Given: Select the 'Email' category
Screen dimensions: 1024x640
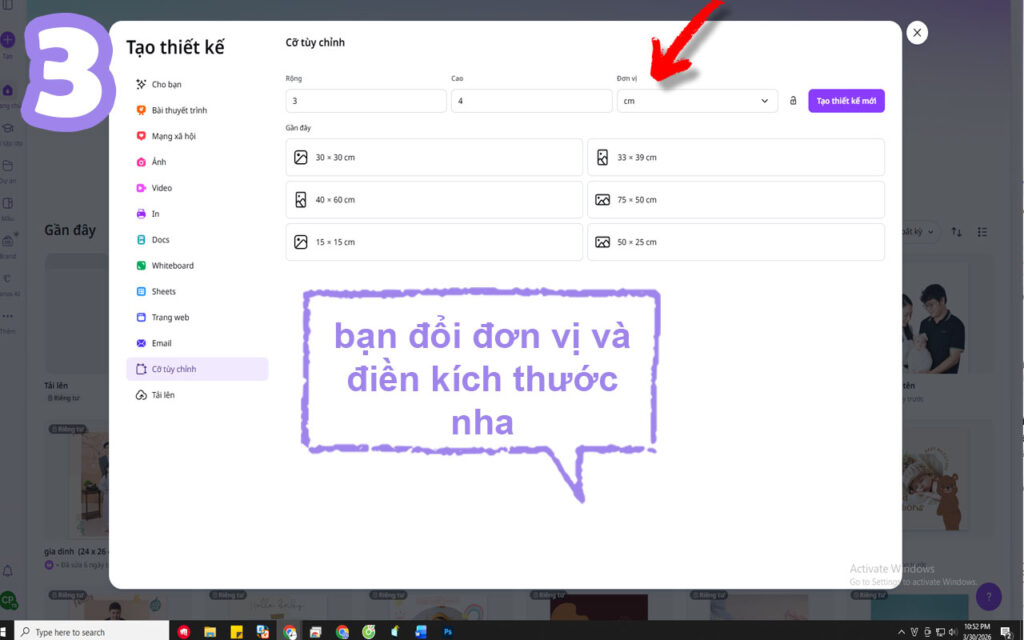Looking at the screenshot, I should pyautogui.click(x=197, y=344).
